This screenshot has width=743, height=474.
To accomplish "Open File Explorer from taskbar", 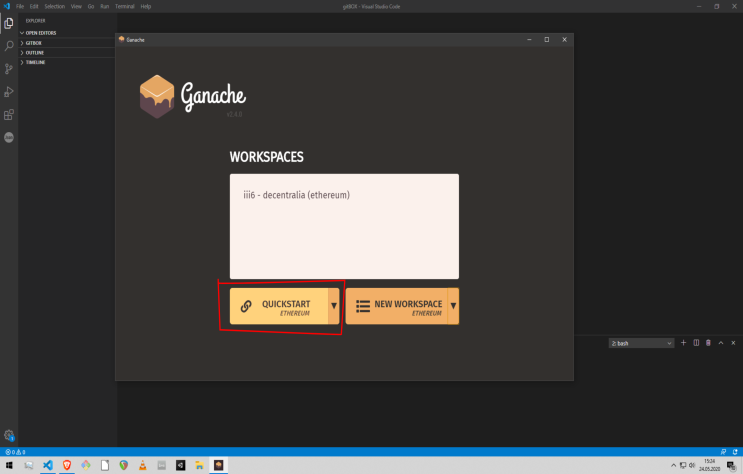I will tap(199, 465).
